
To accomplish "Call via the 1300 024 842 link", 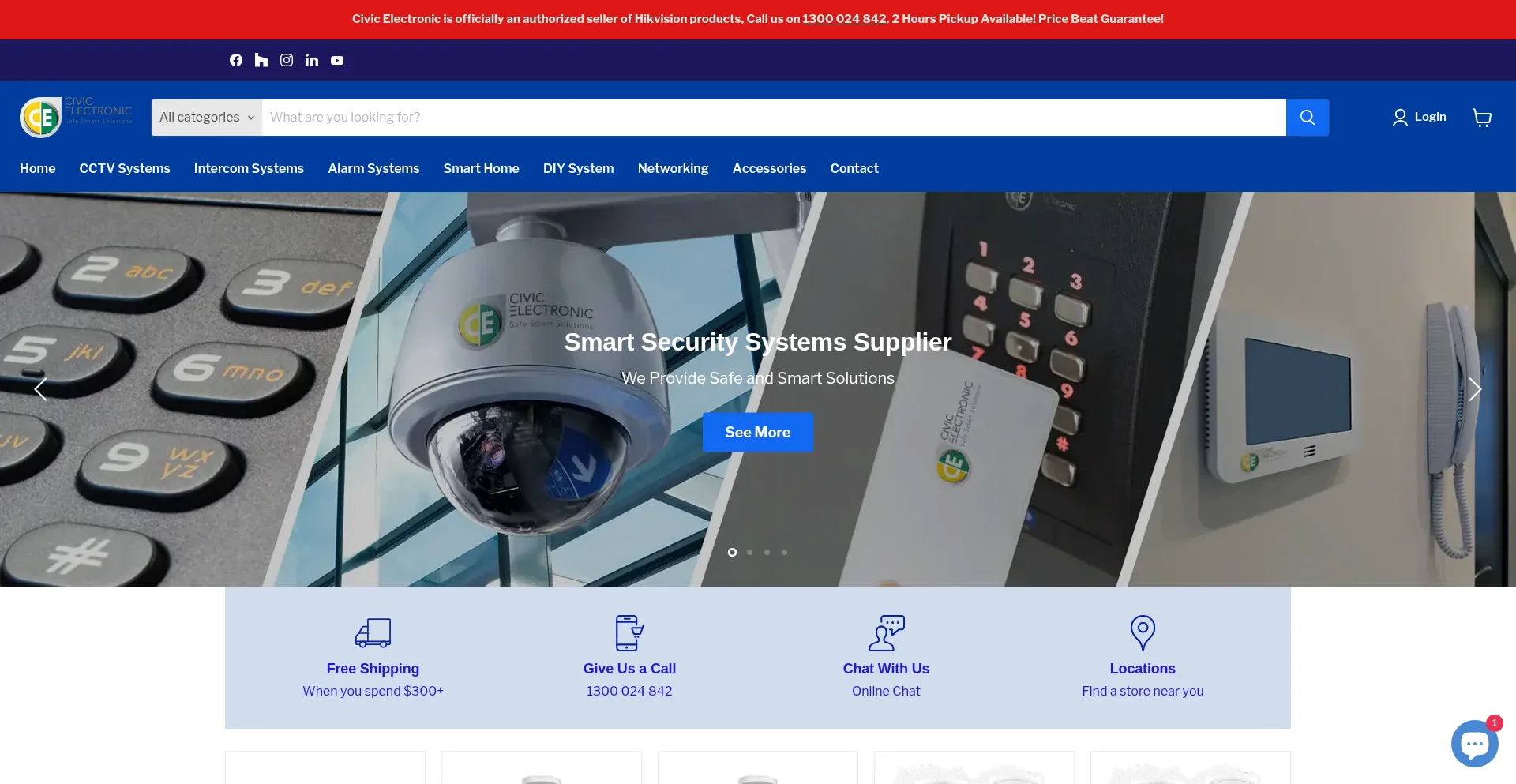I will click(x=843, y=18).
